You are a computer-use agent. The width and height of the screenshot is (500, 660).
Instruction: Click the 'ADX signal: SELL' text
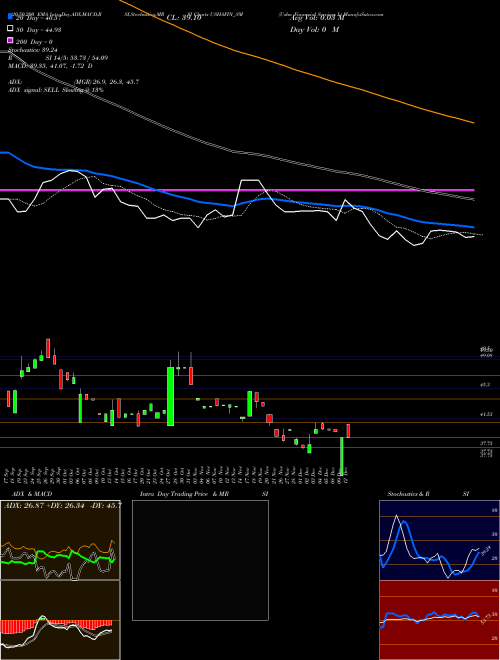(x=34, y=90)
